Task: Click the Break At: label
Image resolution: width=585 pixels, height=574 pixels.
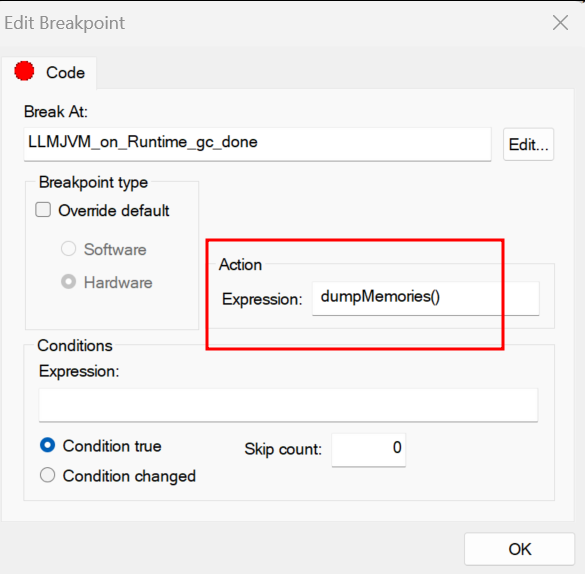Action: click(x=56, y=112)
